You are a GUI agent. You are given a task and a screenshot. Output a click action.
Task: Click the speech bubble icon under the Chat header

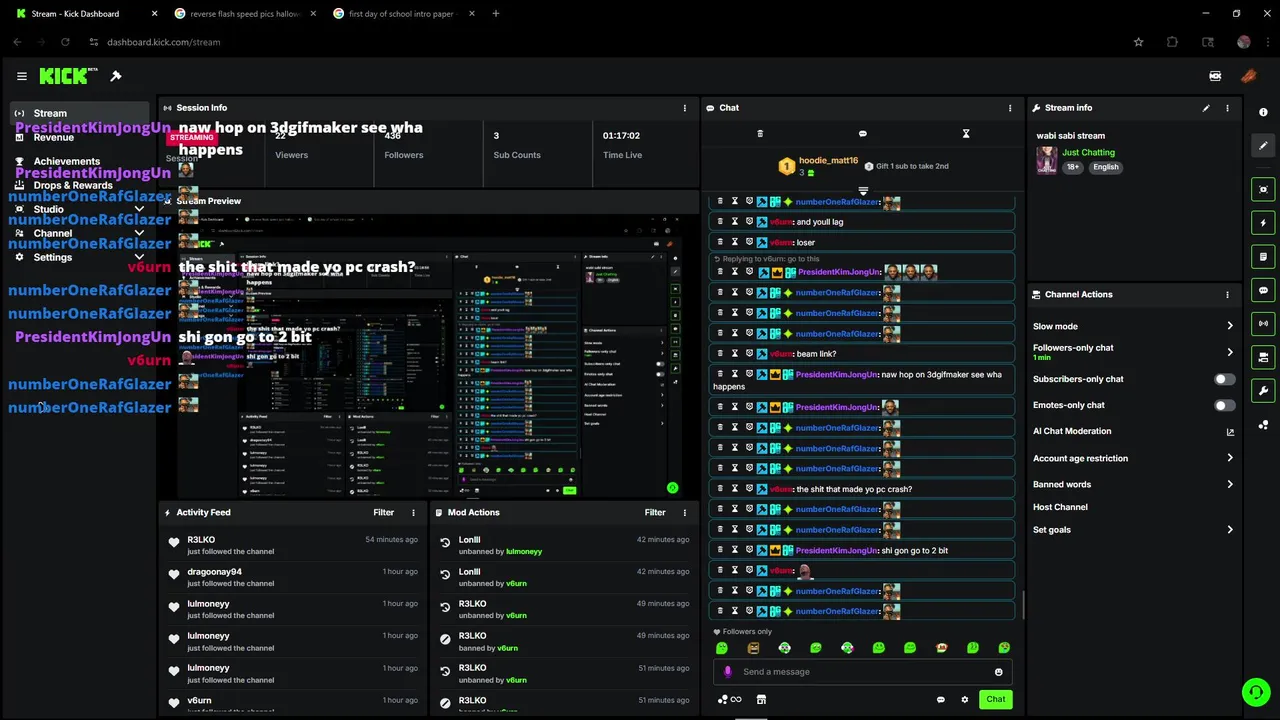pos(863,133)
